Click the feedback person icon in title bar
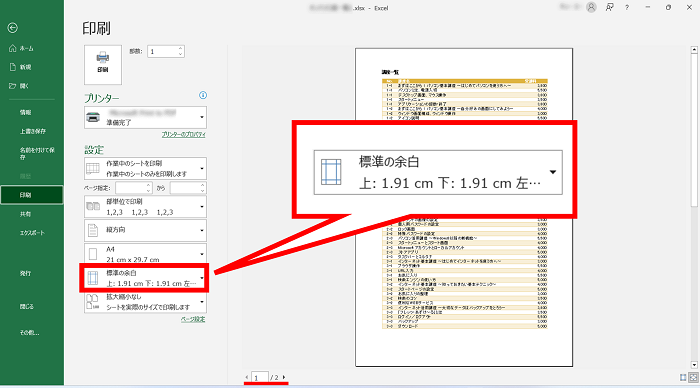The height and width of the screenshot is (388, 700). tap(609, 7)
